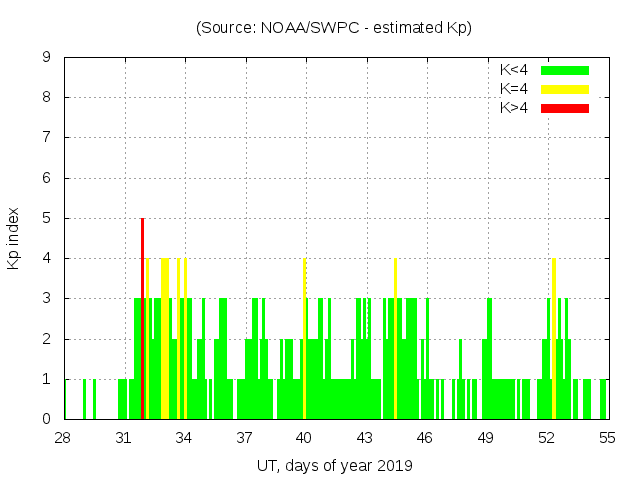Screen dimensions: 640x480
Task: Click the x-axis tick label 49
Action: 486,438
